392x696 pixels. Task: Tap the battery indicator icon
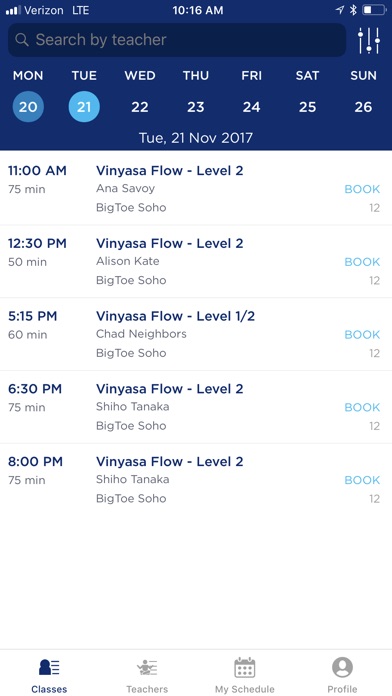[374, 10]
